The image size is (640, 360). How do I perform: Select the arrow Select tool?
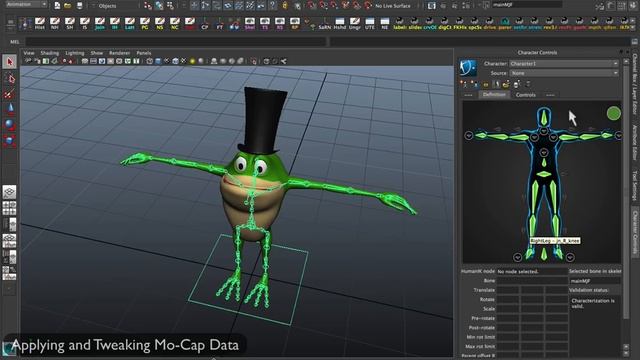point(9,62)
